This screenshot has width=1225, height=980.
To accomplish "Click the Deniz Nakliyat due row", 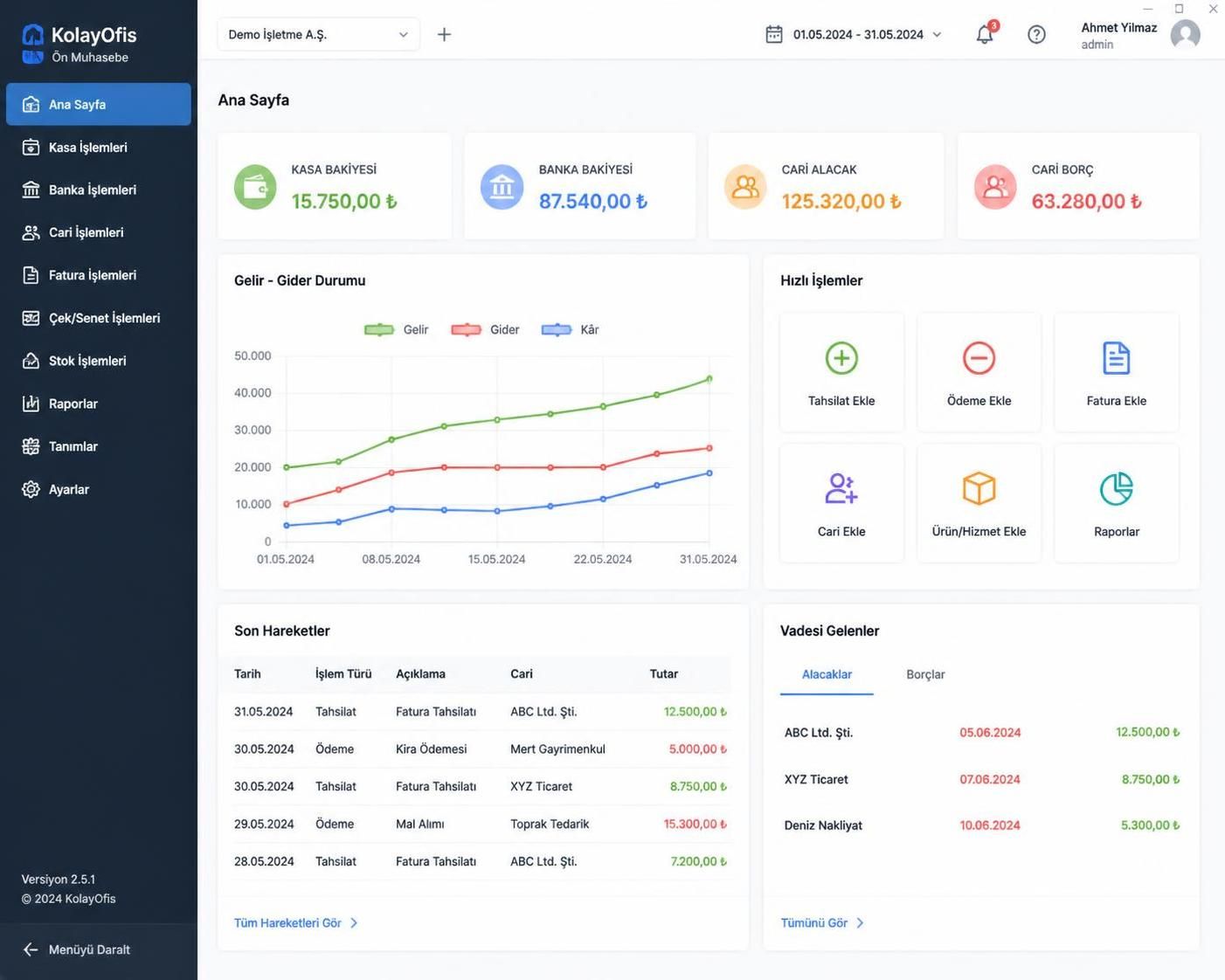I will point(981,825).
